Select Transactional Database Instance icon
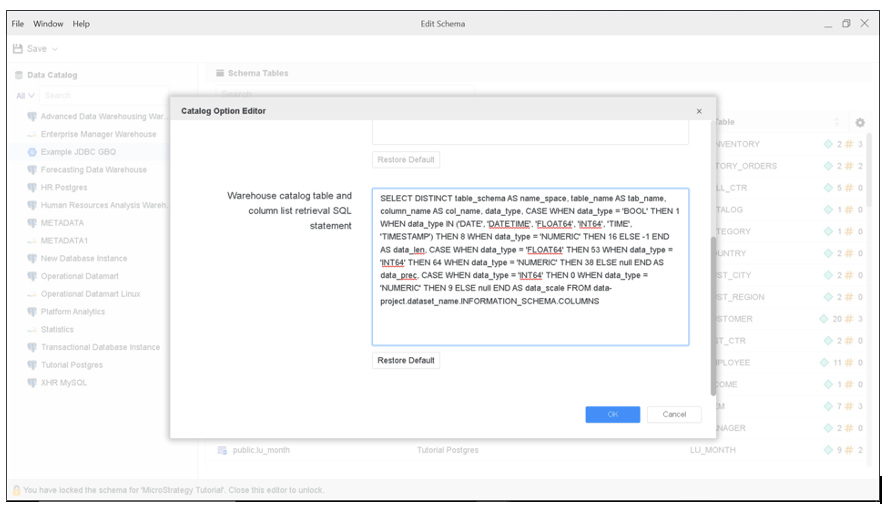 [32, 347]
